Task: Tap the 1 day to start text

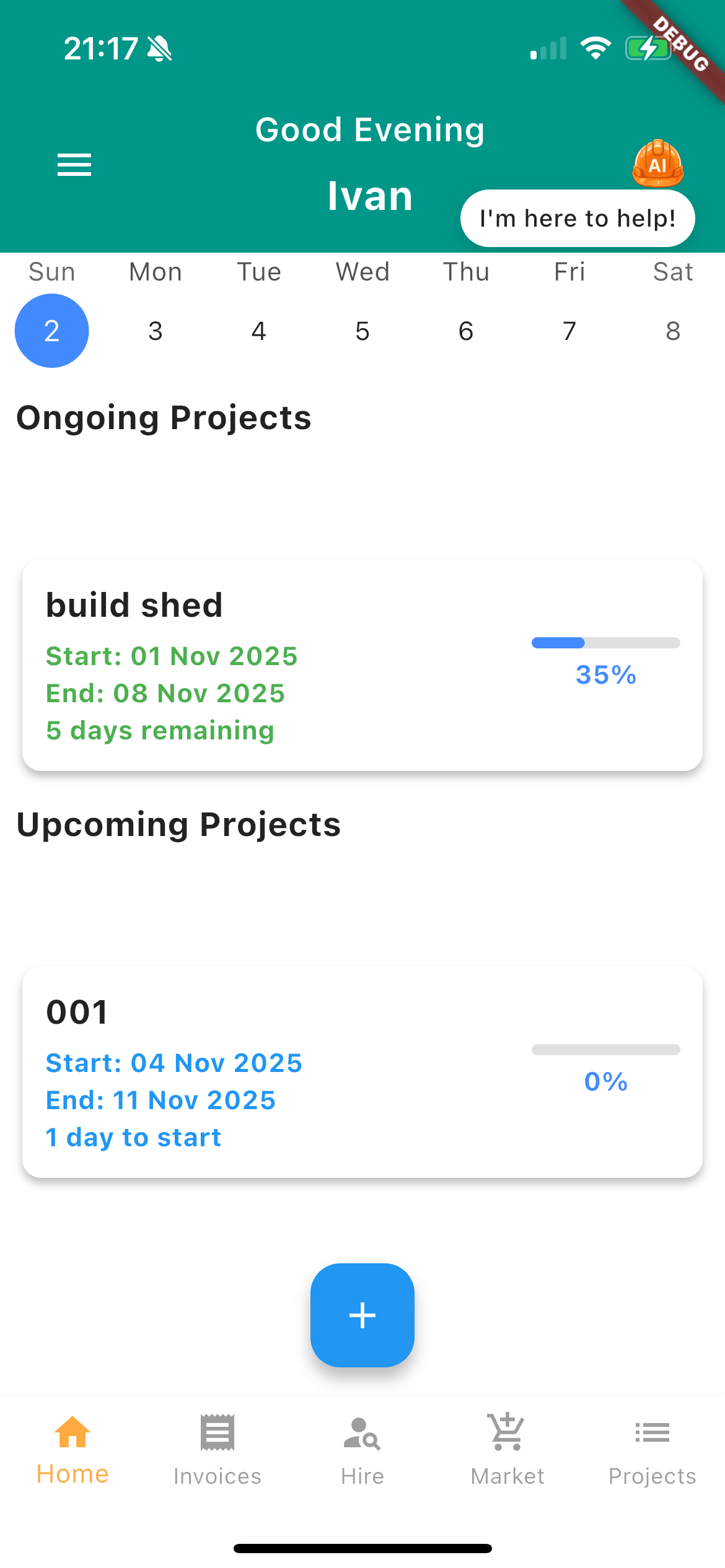Action: click(x=133, y=1137)
